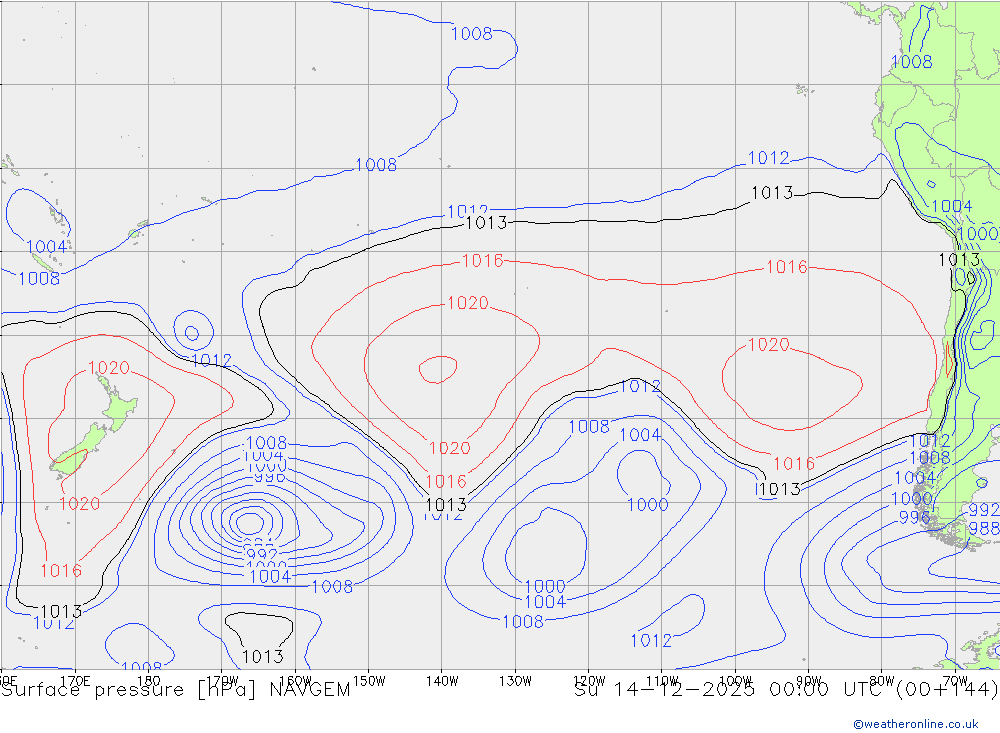Click the center of the deep low near 170W
Image resolution: width=1000 pixels, height=733 pixels.
click(251, 523)
